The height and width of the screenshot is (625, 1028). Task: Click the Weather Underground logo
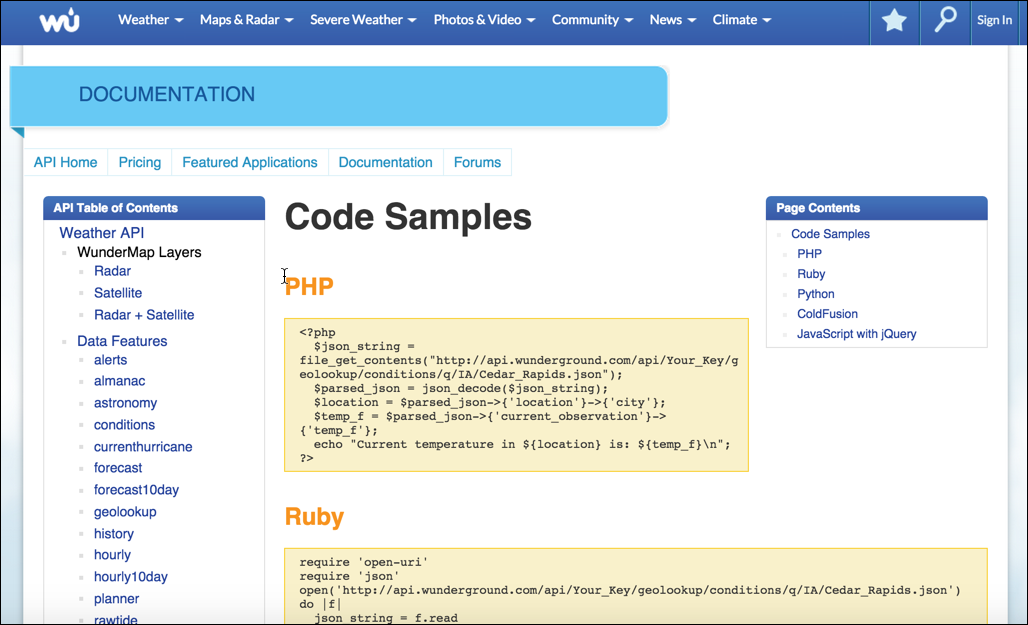coord(58,19)
